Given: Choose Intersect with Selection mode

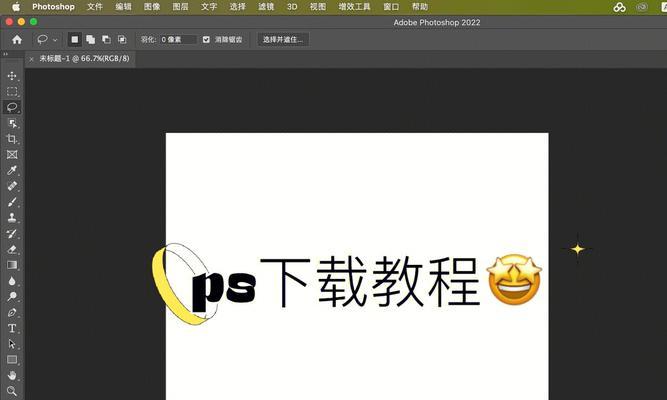Looking at the screenshot, I should (122, 40).
